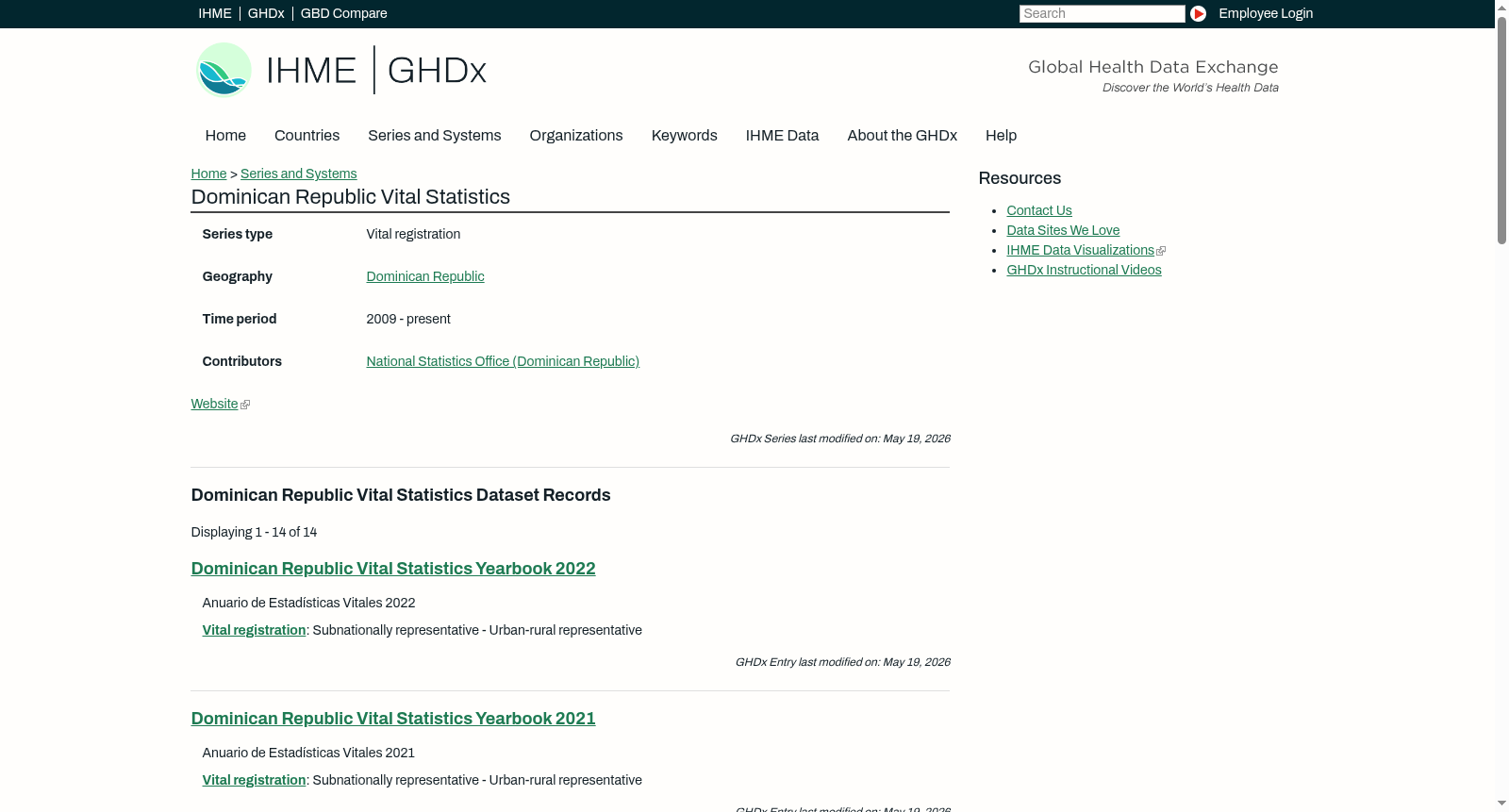Open Data Sites We Love link
This screenshot has height=812, width=1509.
pyautogui.click(x=1063, y=230)
